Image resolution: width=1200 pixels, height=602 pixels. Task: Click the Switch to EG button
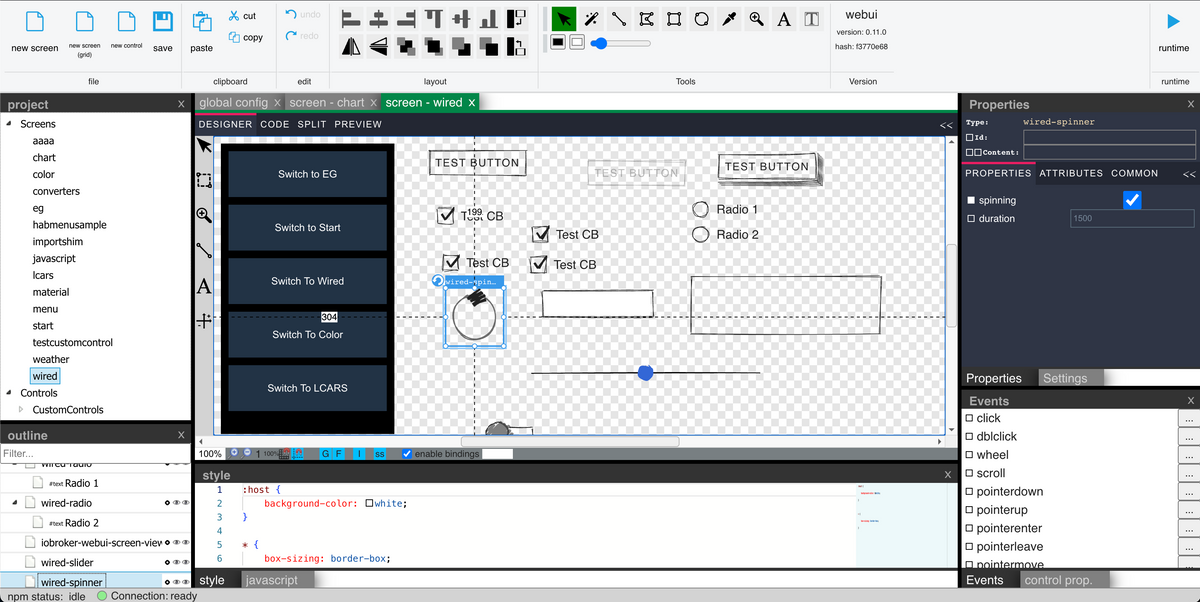pos(308,174)
